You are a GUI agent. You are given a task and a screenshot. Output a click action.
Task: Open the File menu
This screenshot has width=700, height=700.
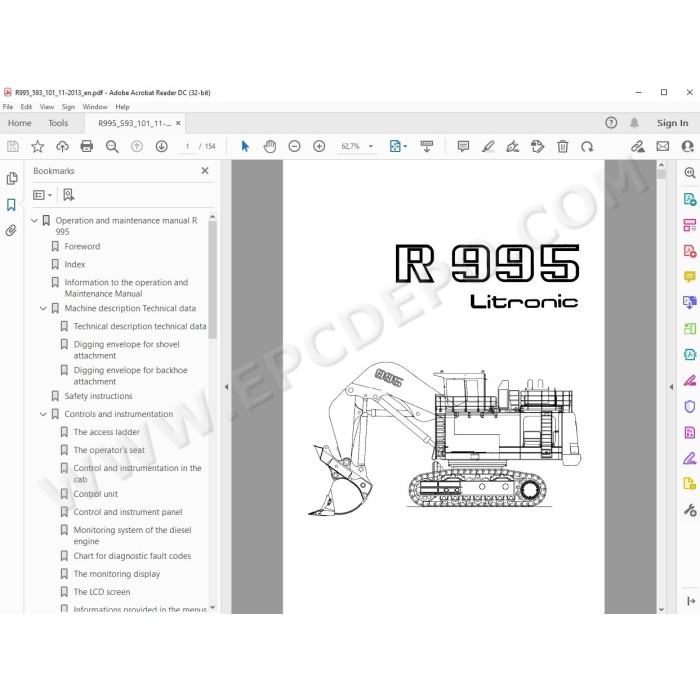8,107
